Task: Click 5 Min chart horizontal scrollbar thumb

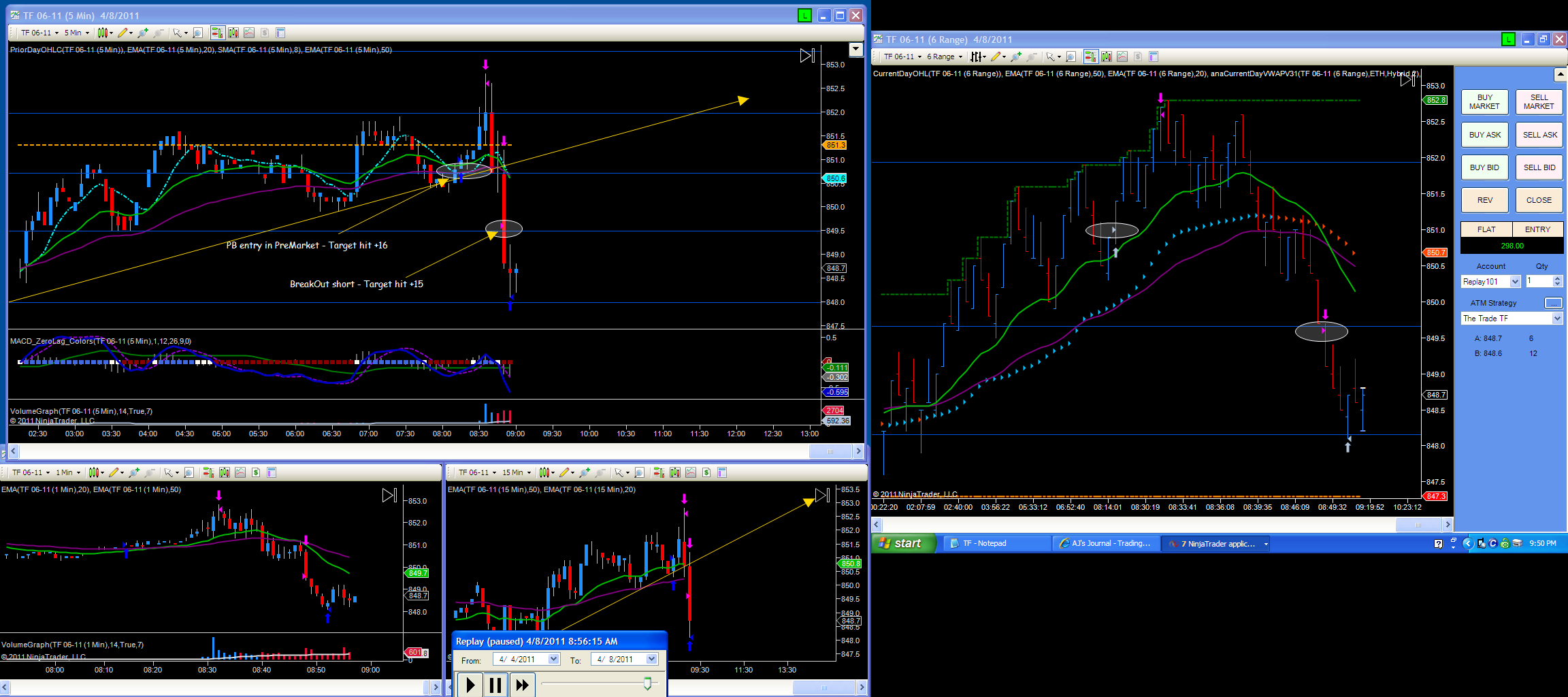Action: click(830, 451)
